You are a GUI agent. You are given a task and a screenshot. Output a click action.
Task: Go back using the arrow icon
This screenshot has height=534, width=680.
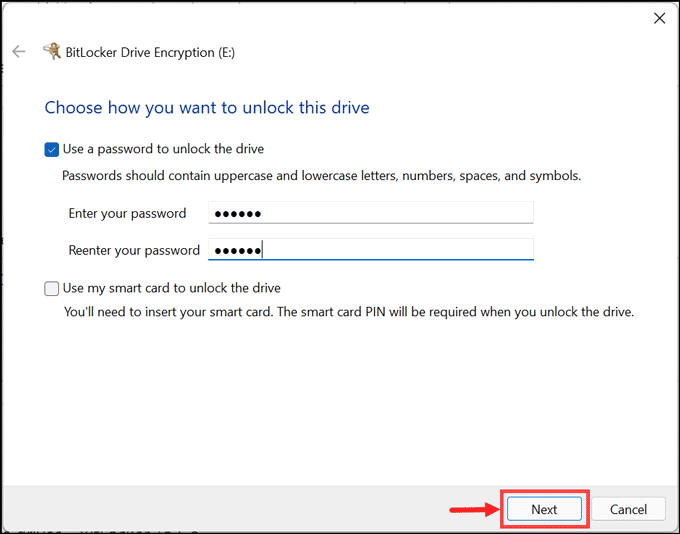19,52
